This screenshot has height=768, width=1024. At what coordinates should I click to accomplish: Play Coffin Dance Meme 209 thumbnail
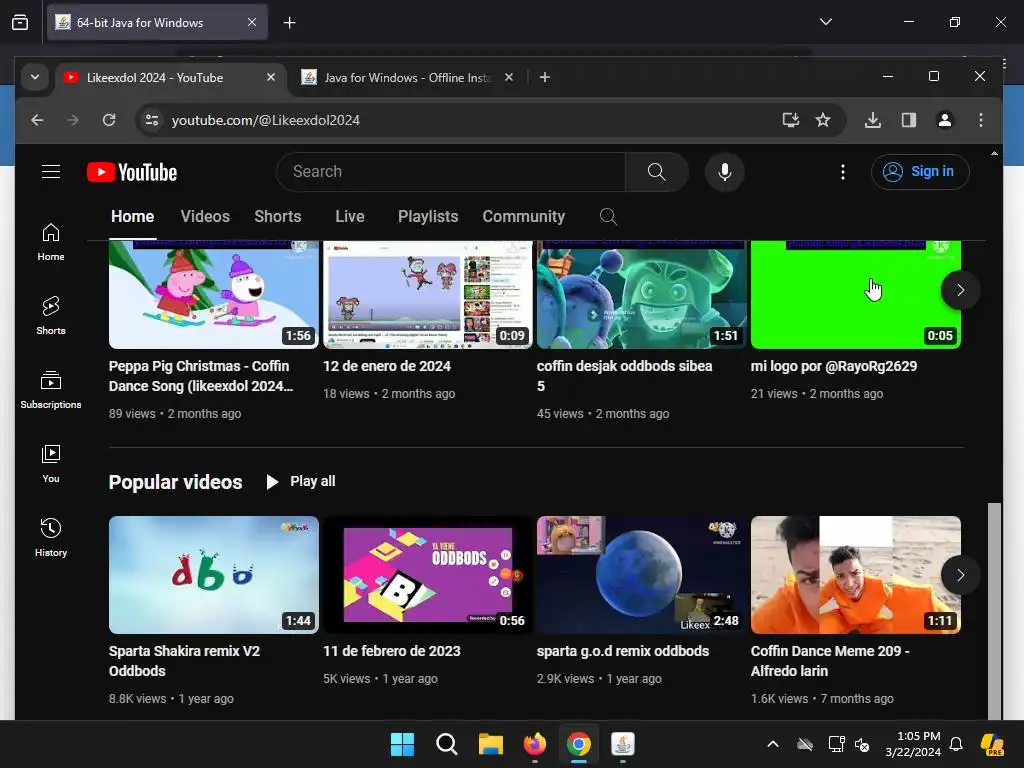click(856, 575)
